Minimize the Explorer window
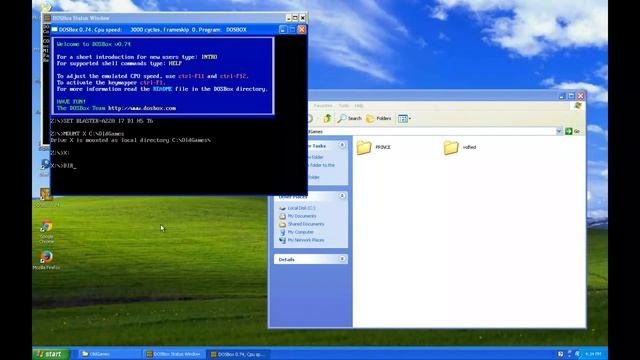The image size is (640, 360). tap(562, 96)
